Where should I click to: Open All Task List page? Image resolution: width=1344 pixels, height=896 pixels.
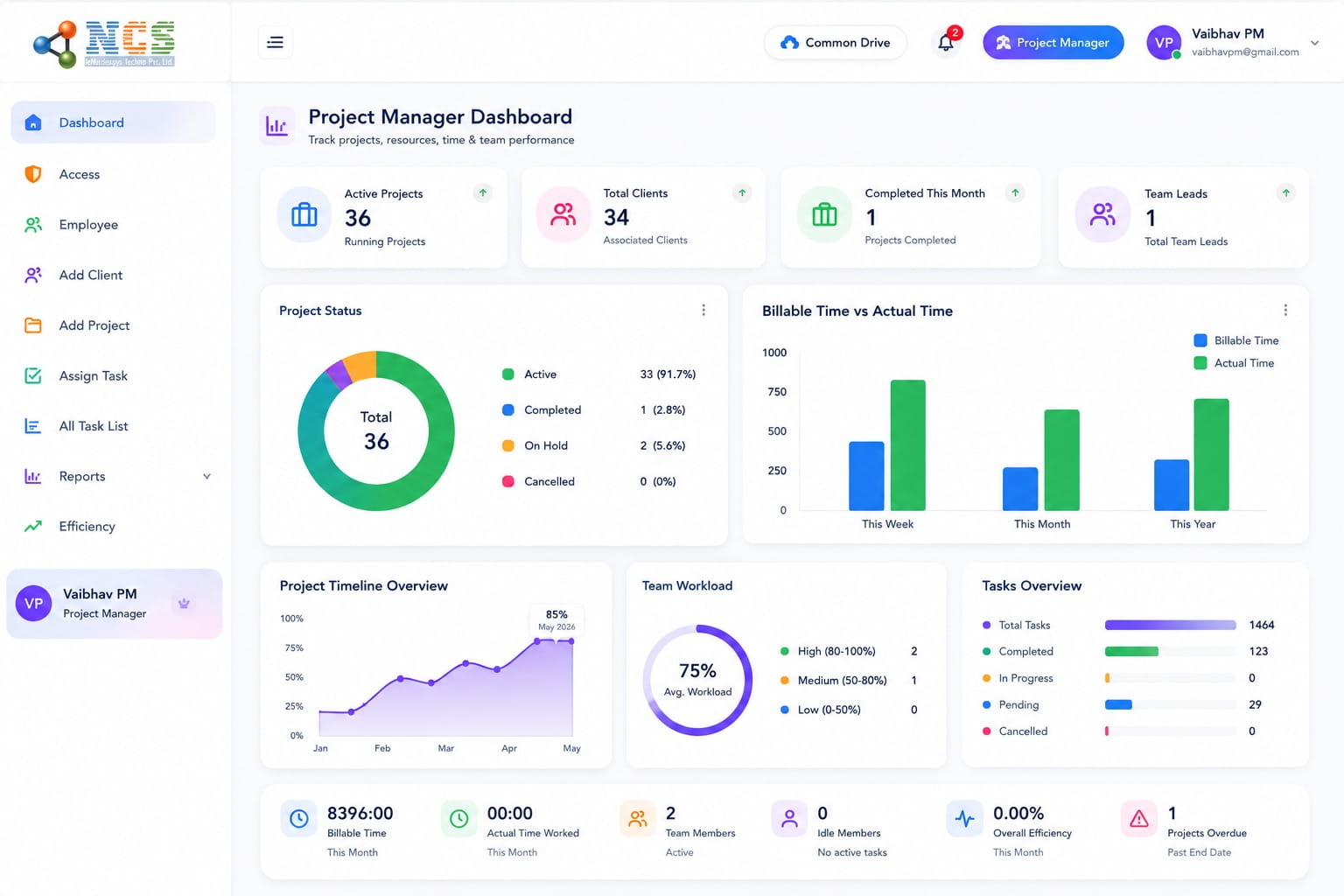point(113,426)
